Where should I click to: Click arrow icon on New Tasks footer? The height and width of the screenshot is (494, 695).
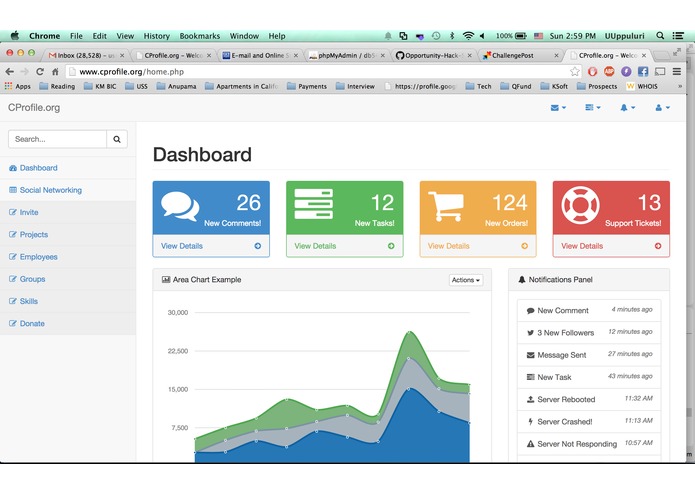coord(391,246)
